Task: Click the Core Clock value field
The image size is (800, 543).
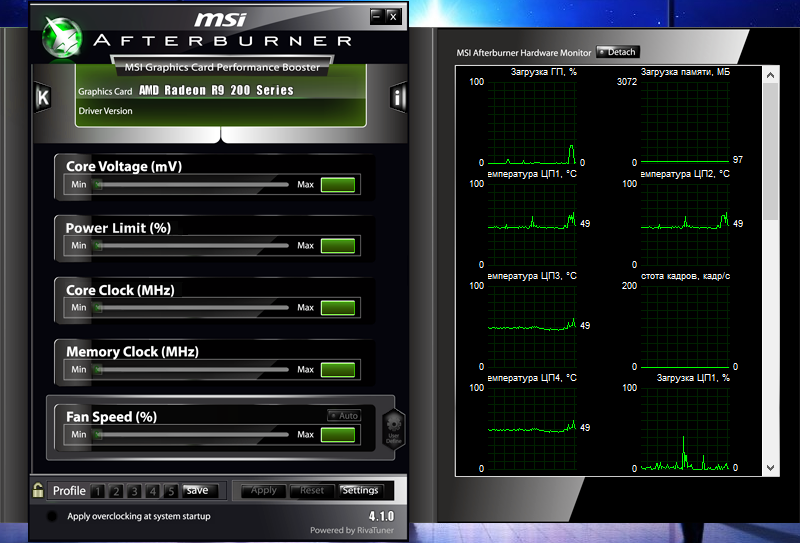Action: pyautogui.click(x=338, y=308)
